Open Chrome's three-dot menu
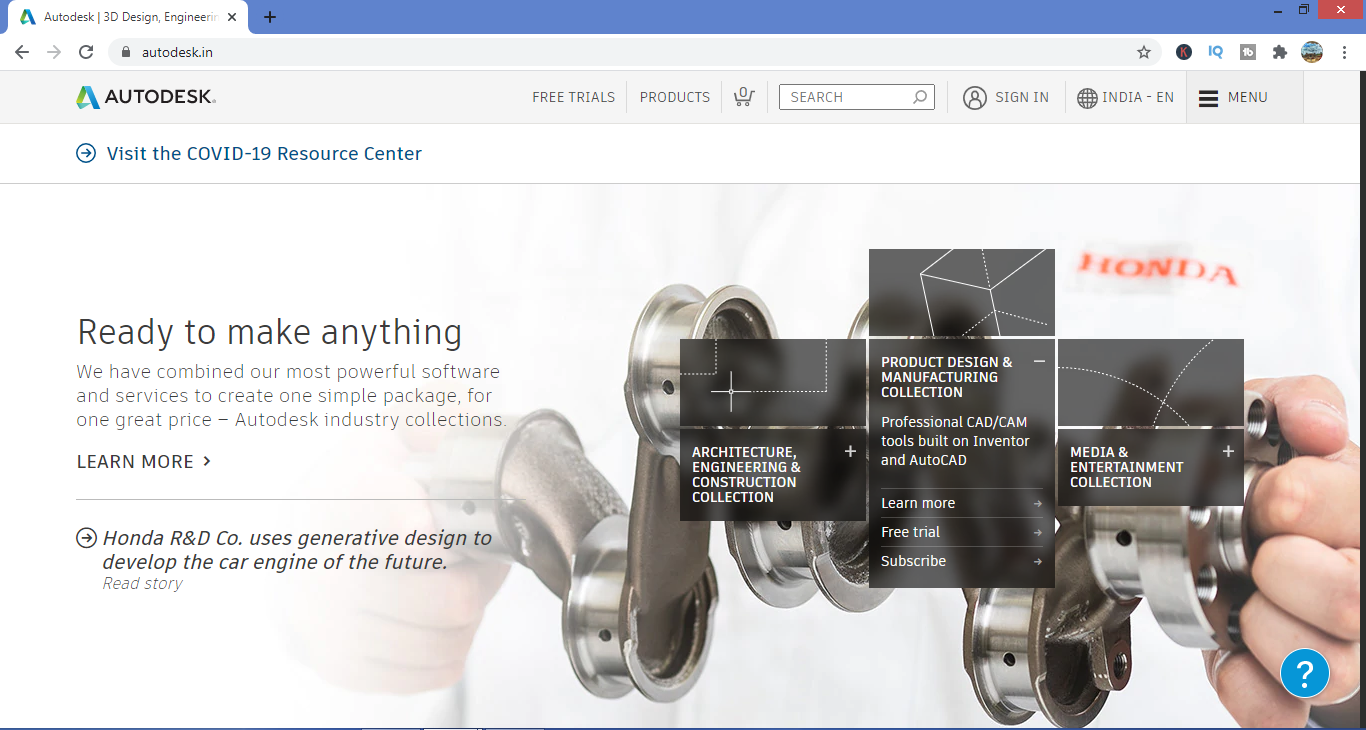 pos(1344,52)
